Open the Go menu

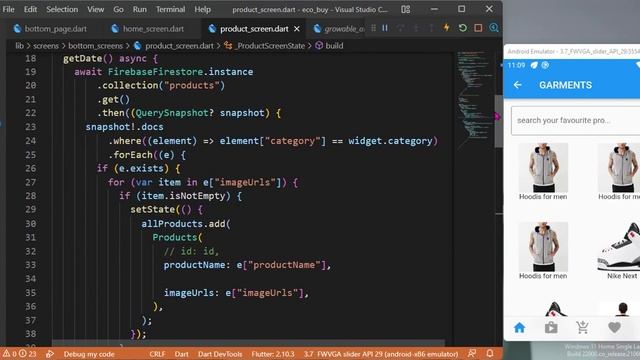[x=118, y=9]
